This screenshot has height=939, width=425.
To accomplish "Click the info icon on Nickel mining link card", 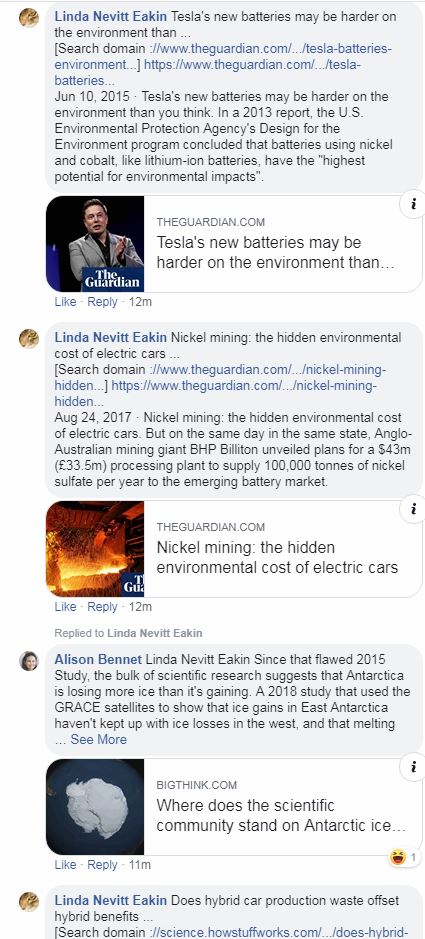I will [414, 510].
